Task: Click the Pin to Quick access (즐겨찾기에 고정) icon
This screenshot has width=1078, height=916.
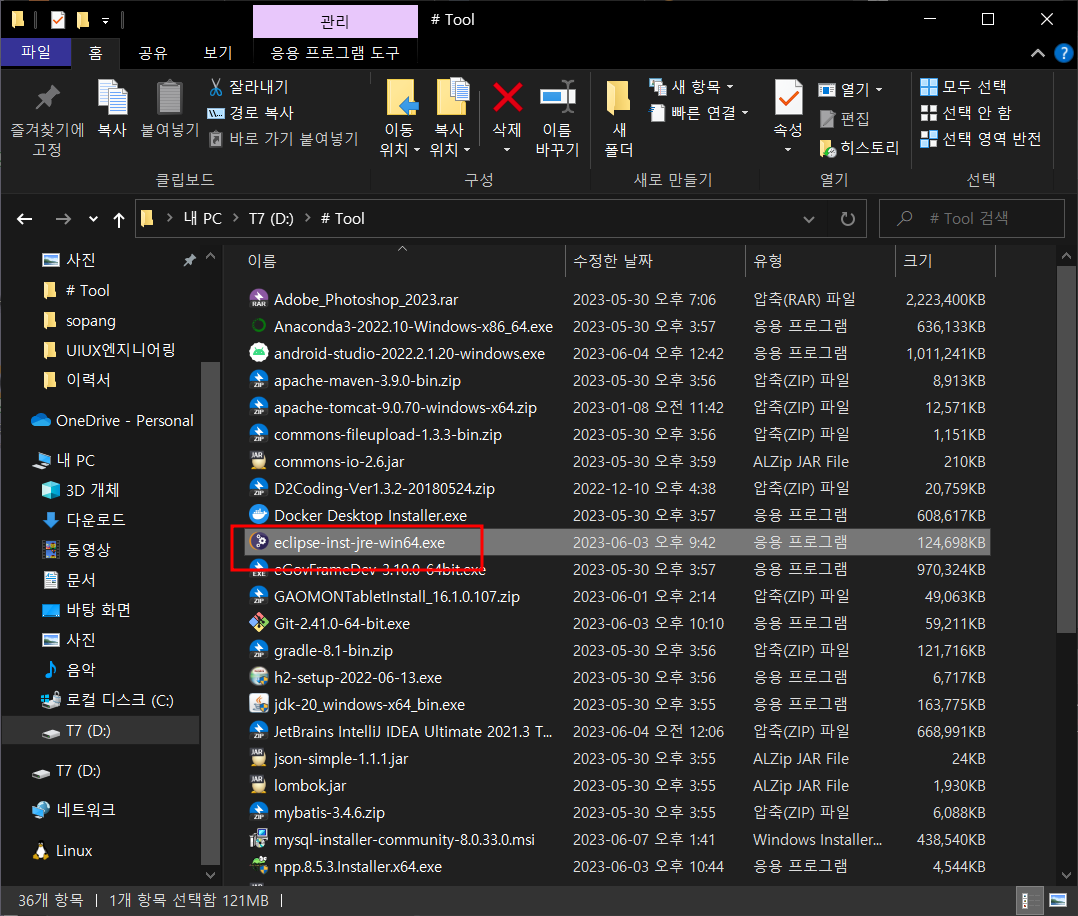Action: click(x=47, y=98)
